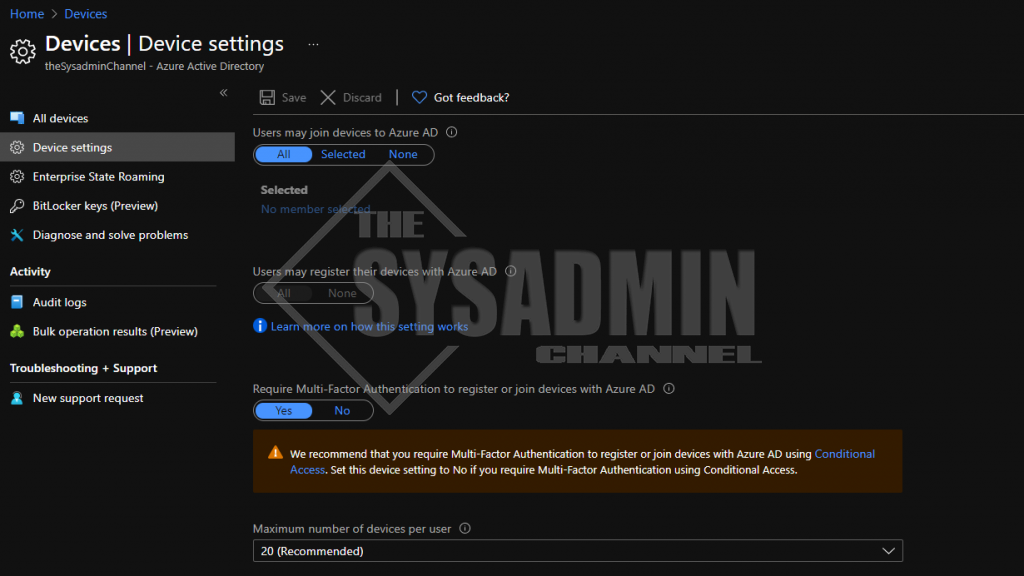Image resolution: width=1024 pixels, height=576 pixels.
Task: Click the orange warning triangle icon
Action: click(x=276, y=453)
